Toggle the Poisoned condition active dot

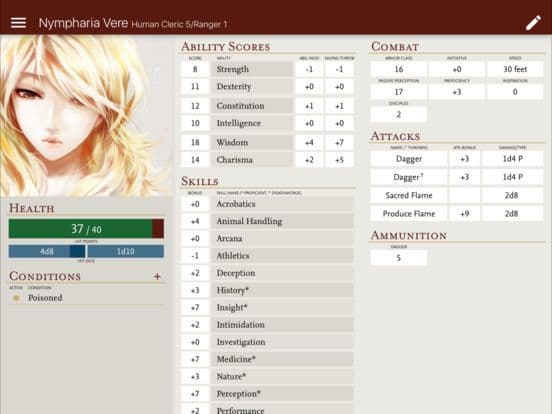pos(16,298)
